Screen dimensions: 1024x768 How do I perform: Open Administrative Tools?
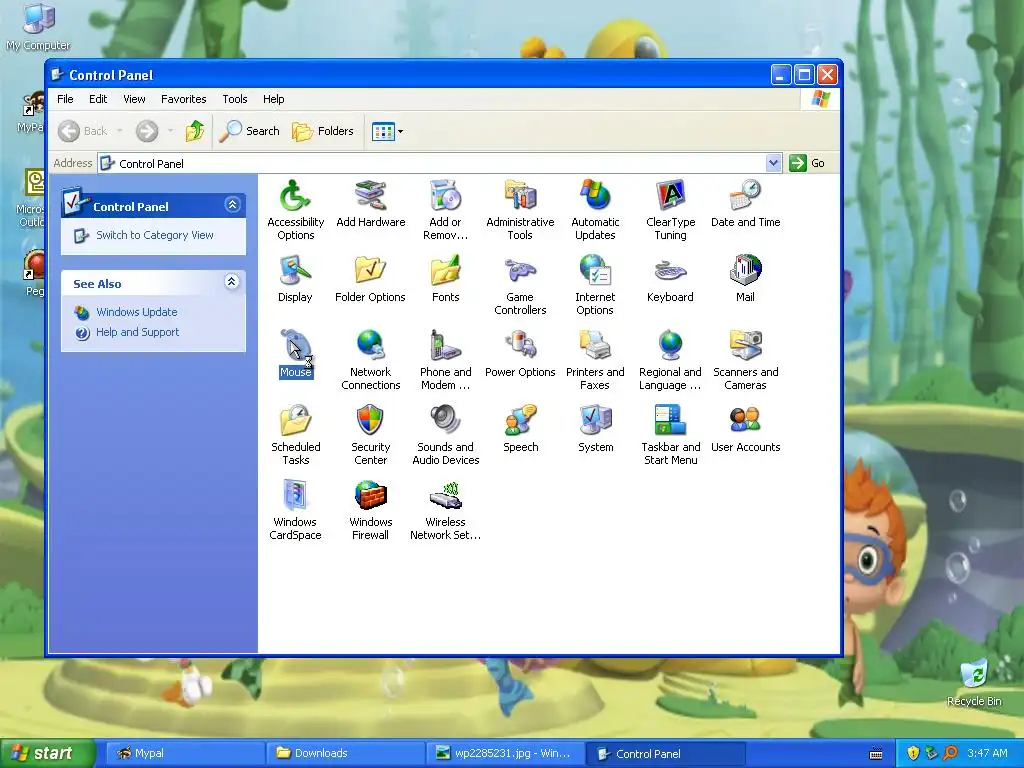[x=520, y=210]
